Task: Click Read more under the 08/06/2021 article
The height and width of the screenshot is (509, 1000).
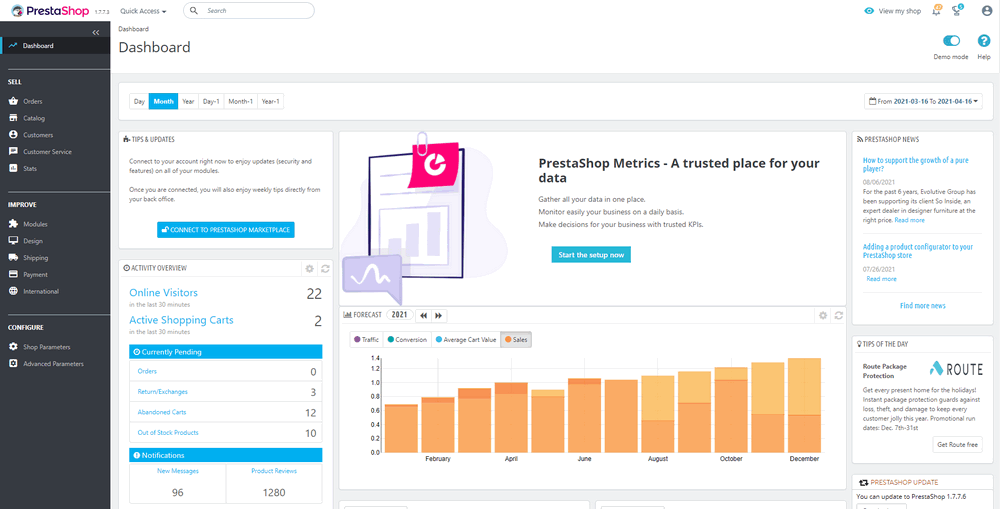Action: coord(909,220)
